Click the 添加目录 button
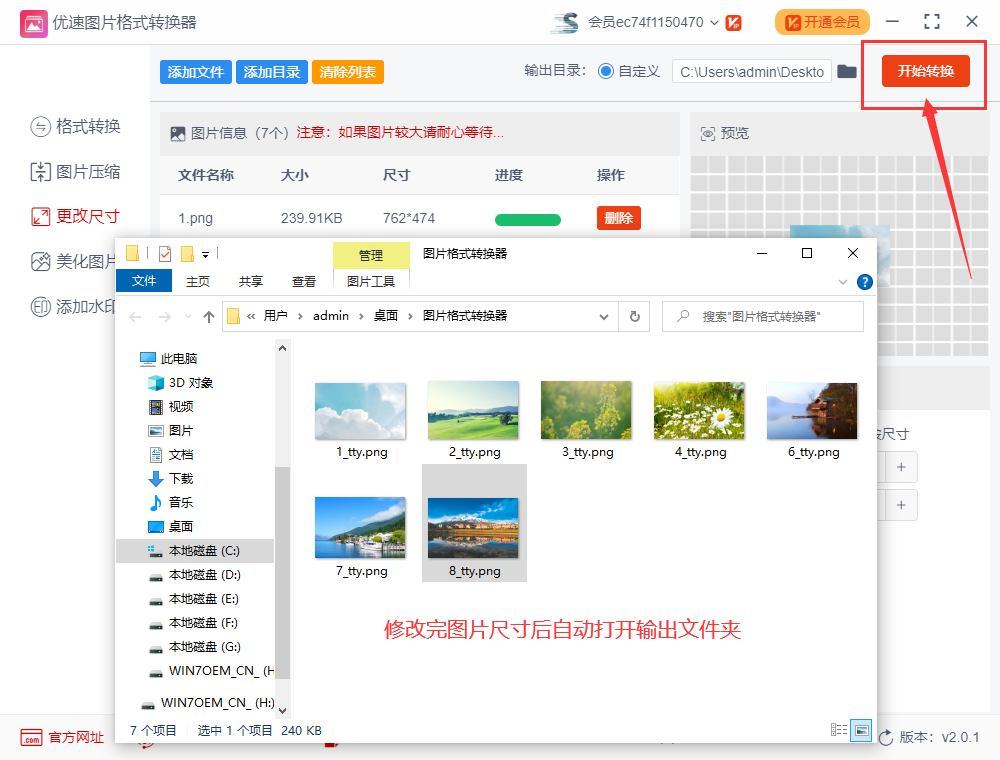 point(272,72)
